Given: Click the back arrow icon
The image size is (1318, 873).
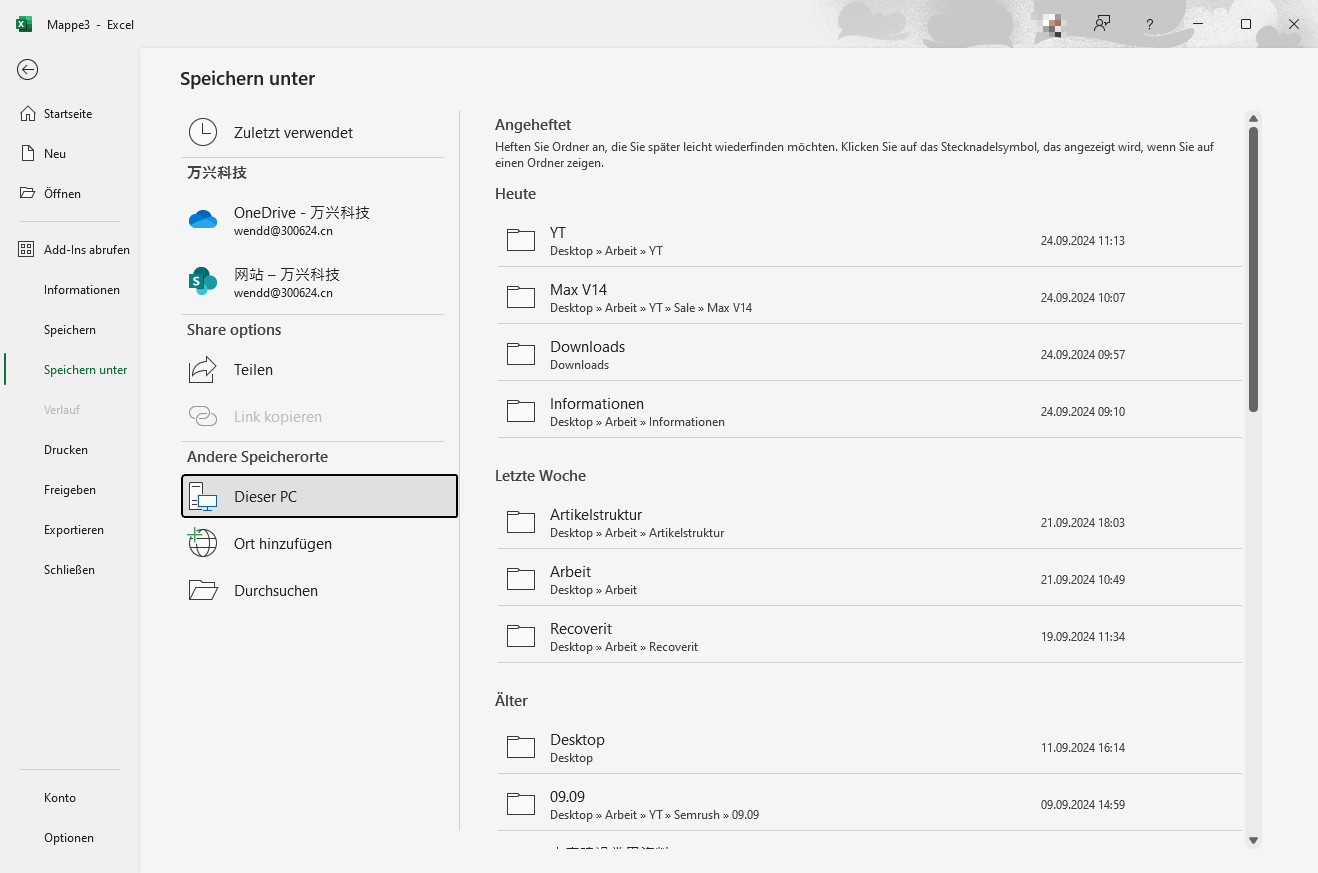Looking at the screenshot, I should click(28, 69).
